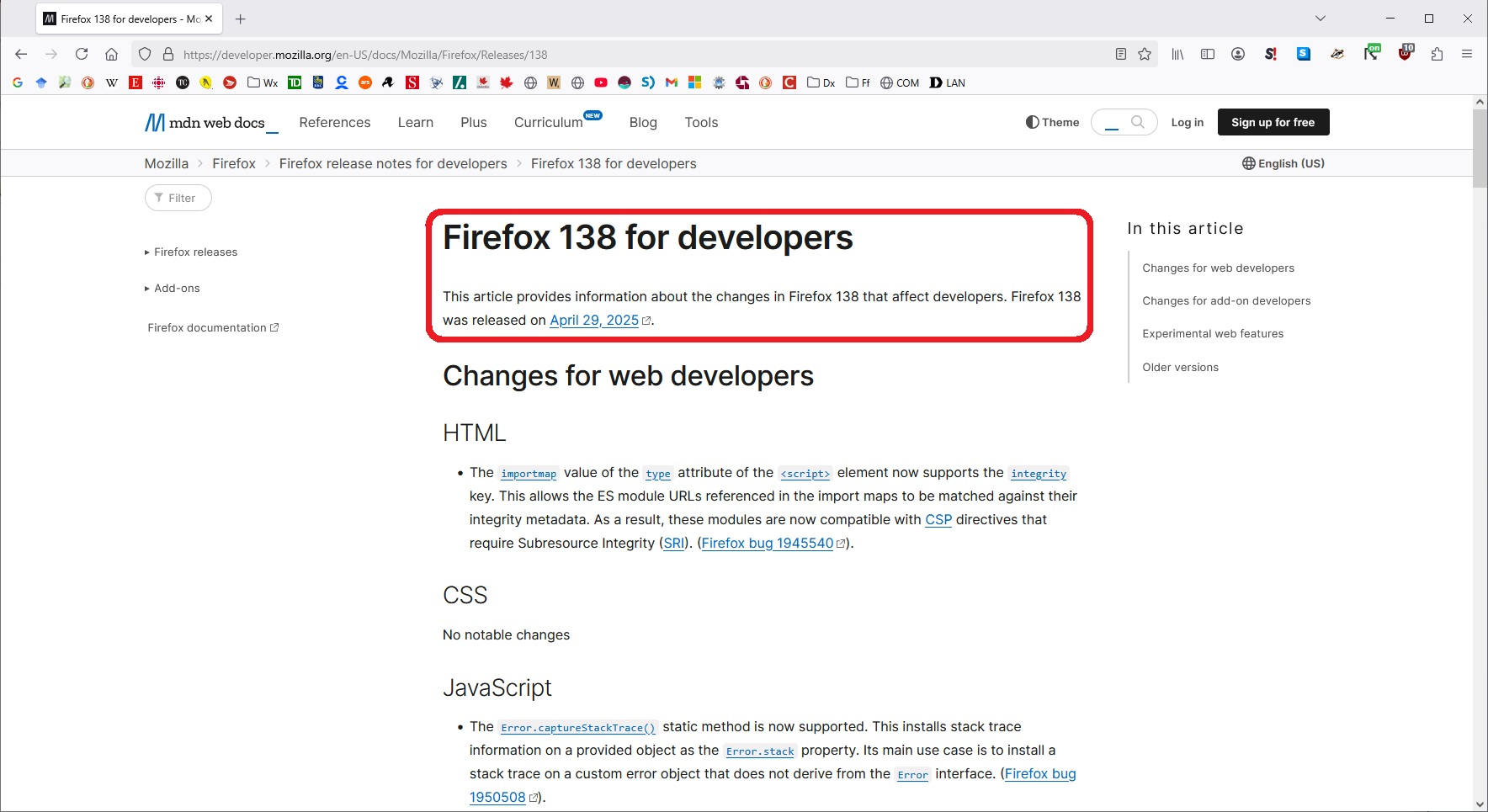Open the References menu in MDN header
The height and width of the screenshot is (812, 1488).
pos(334,122)
